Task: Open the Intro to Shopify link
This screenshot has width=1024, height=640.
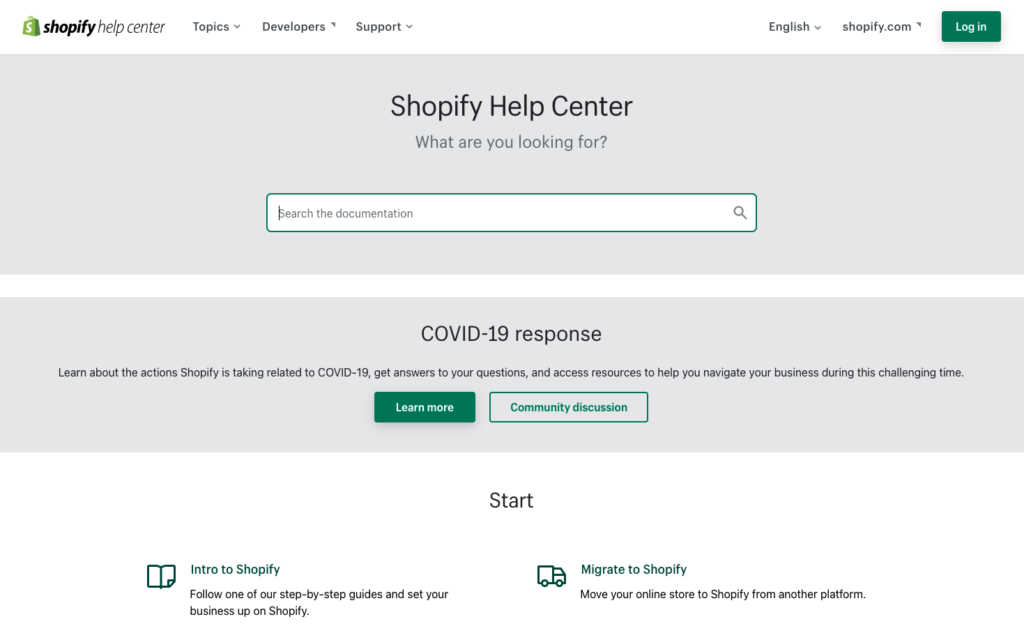Action: (235, 569)
